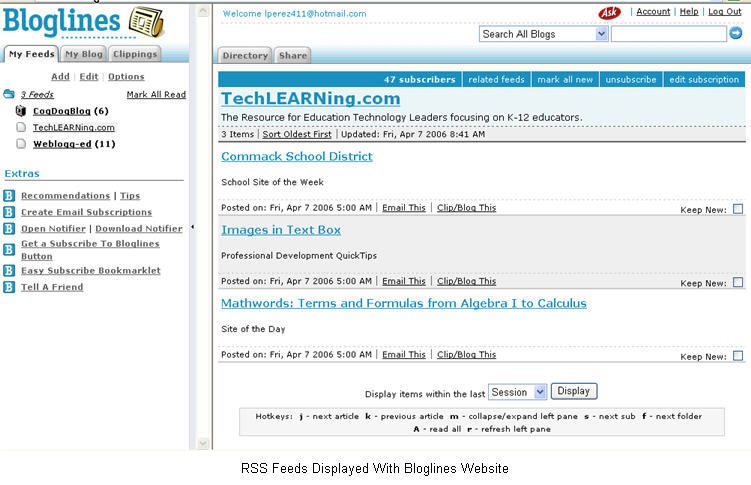
Task: Open the Clippings tab
Action: 135,54
